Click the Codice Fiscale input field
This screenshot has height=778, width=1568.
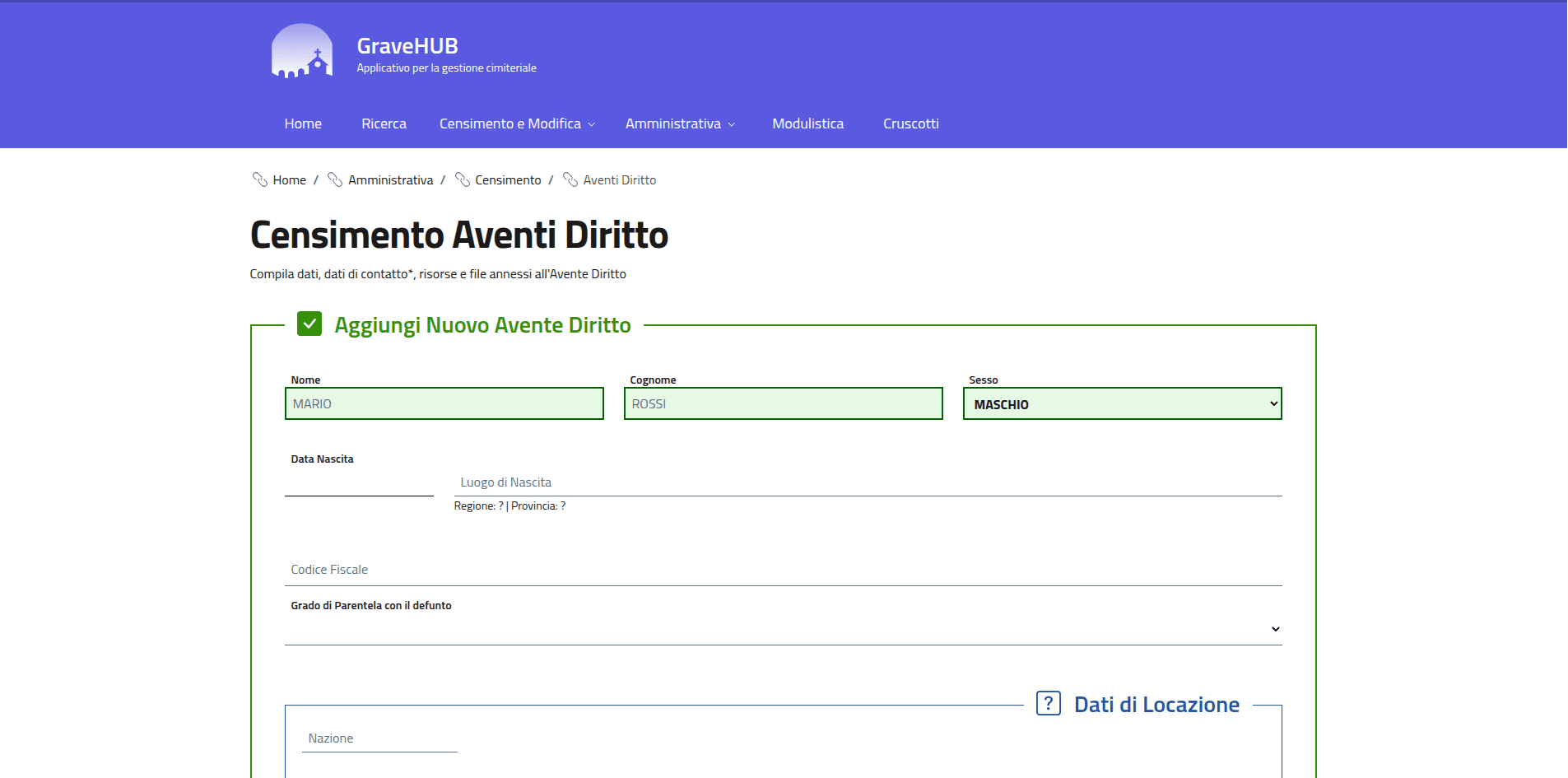point(782,569)
